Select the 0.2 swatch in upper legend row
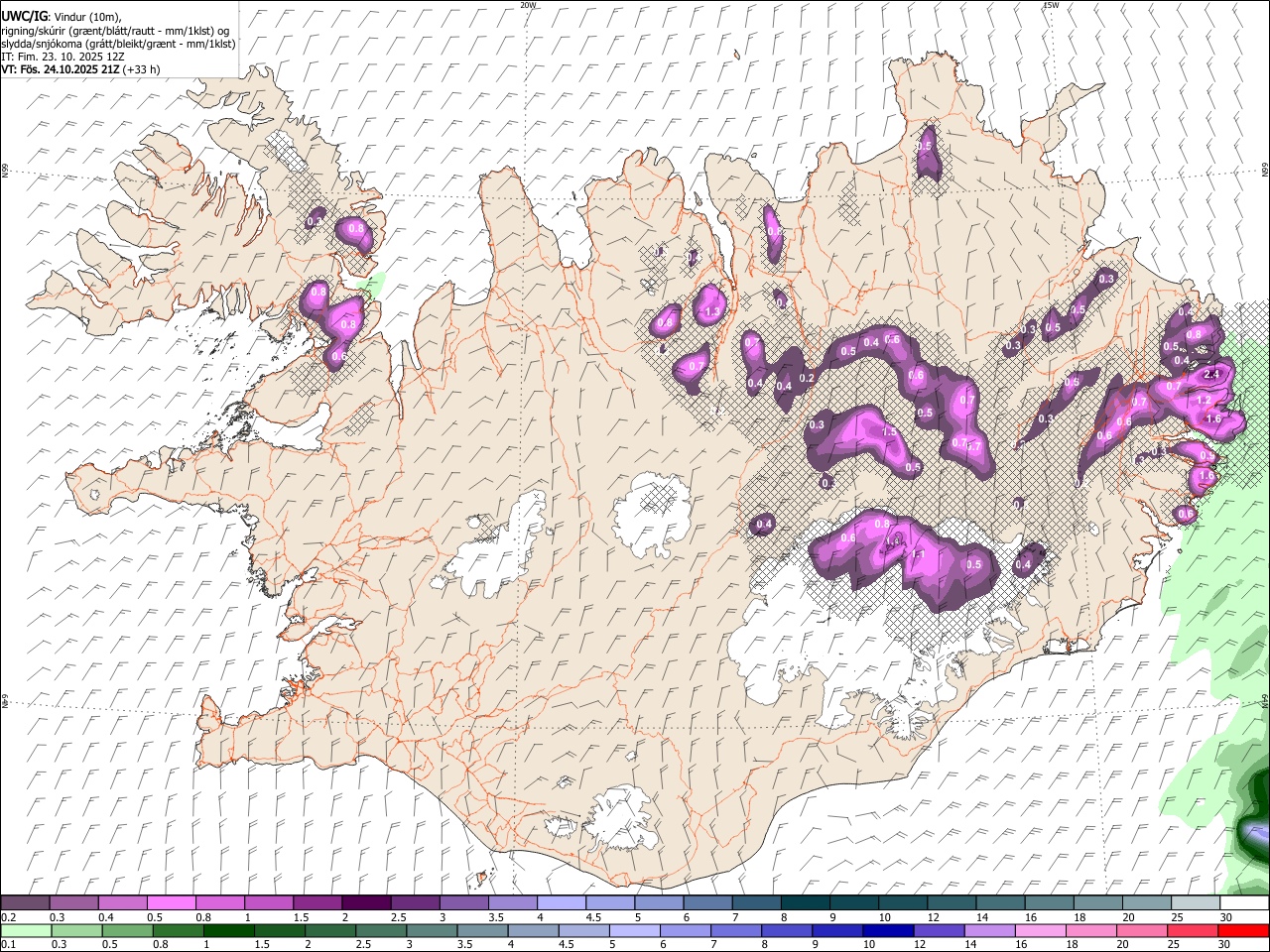The width and height of the screenshot is (1270, 952). pos(25,903)
